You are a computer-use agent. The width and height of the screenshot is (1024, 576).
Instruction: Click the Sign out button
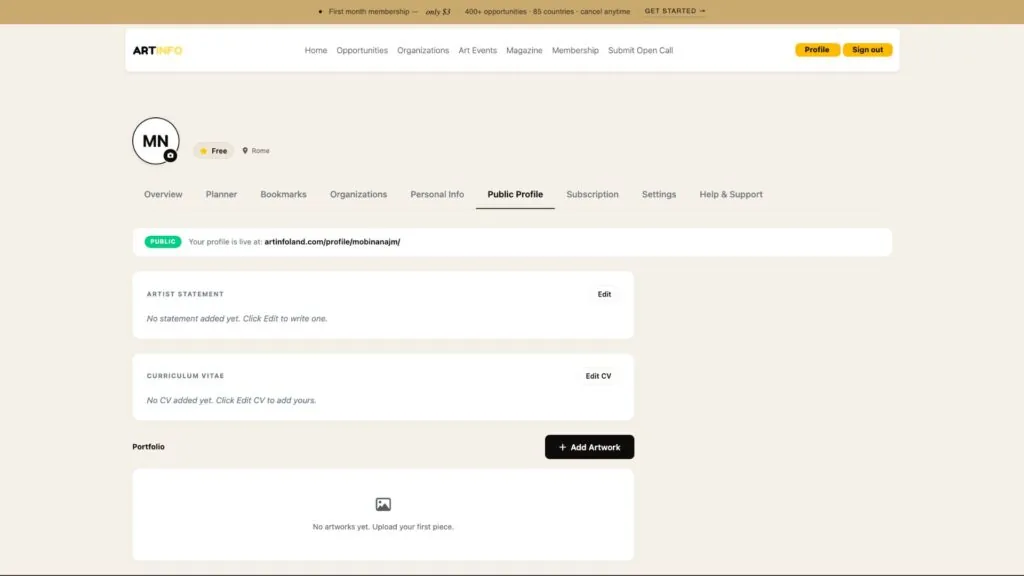[x=867, y=50]
